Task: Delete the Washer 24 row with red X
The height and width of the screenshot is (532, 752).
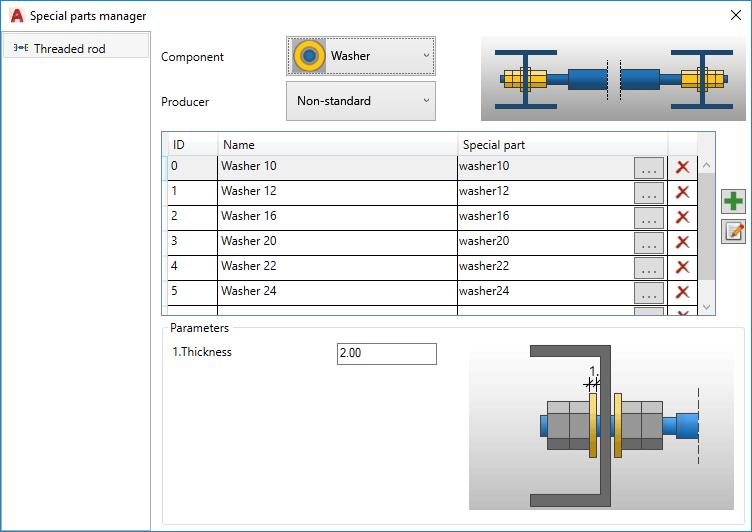Action: tap(682, 292)
